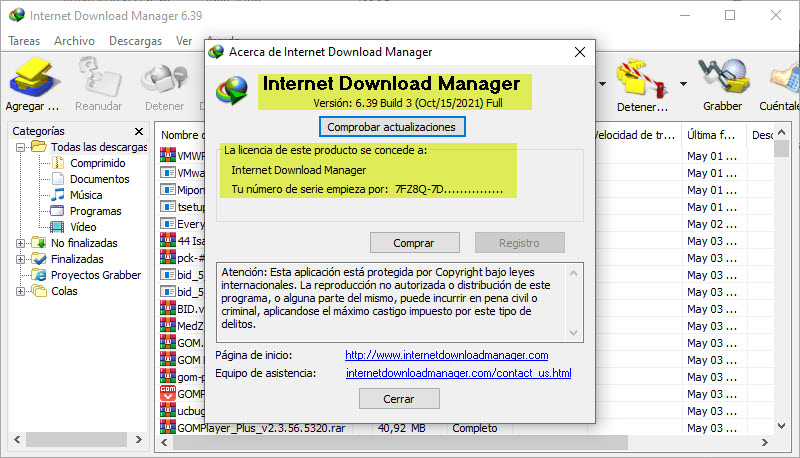Select Todas las descargas folder

click(99, 147)
